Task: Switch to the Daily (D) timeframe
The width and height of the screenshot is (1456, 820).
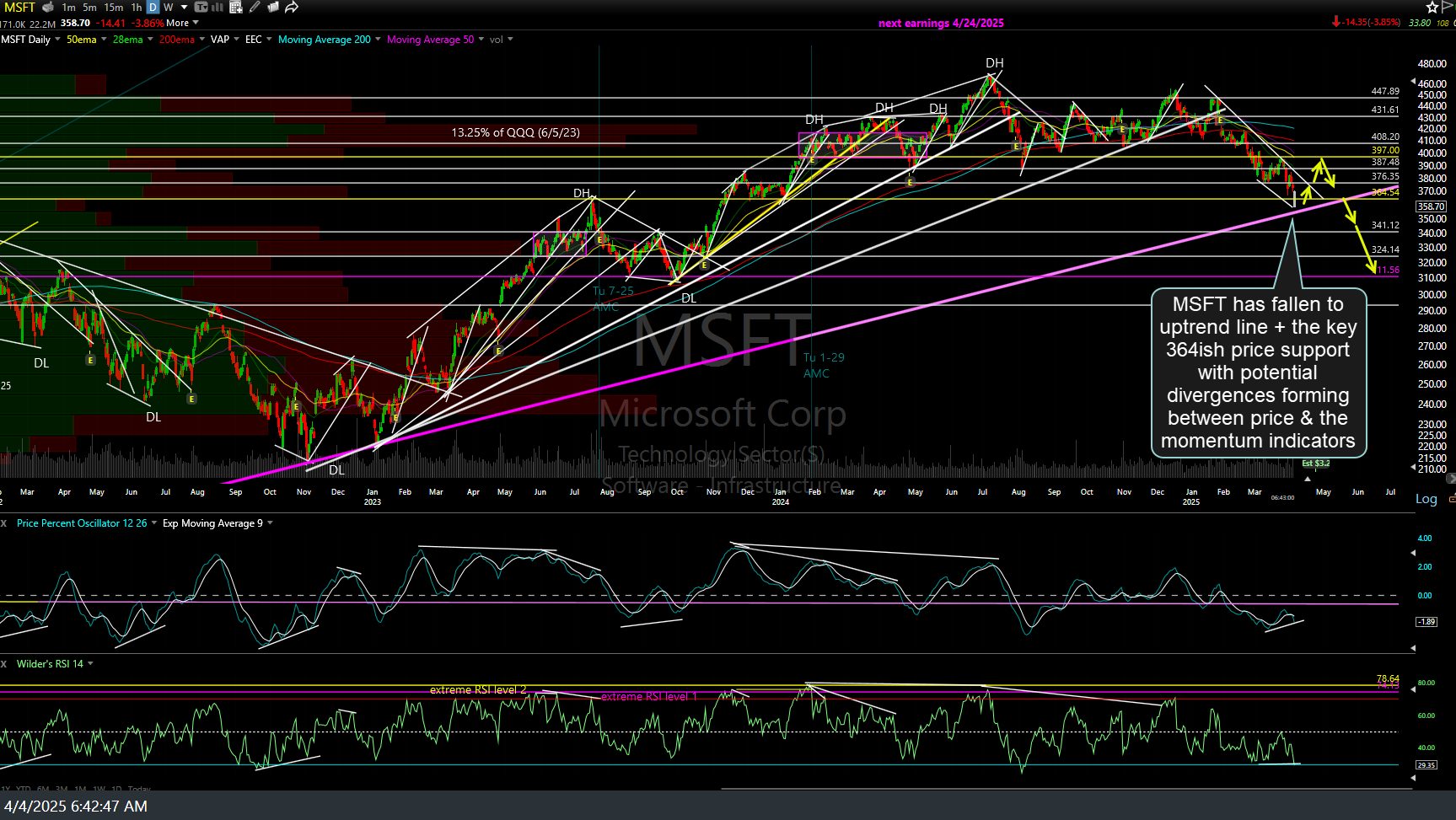Action: tap(153, 7)
